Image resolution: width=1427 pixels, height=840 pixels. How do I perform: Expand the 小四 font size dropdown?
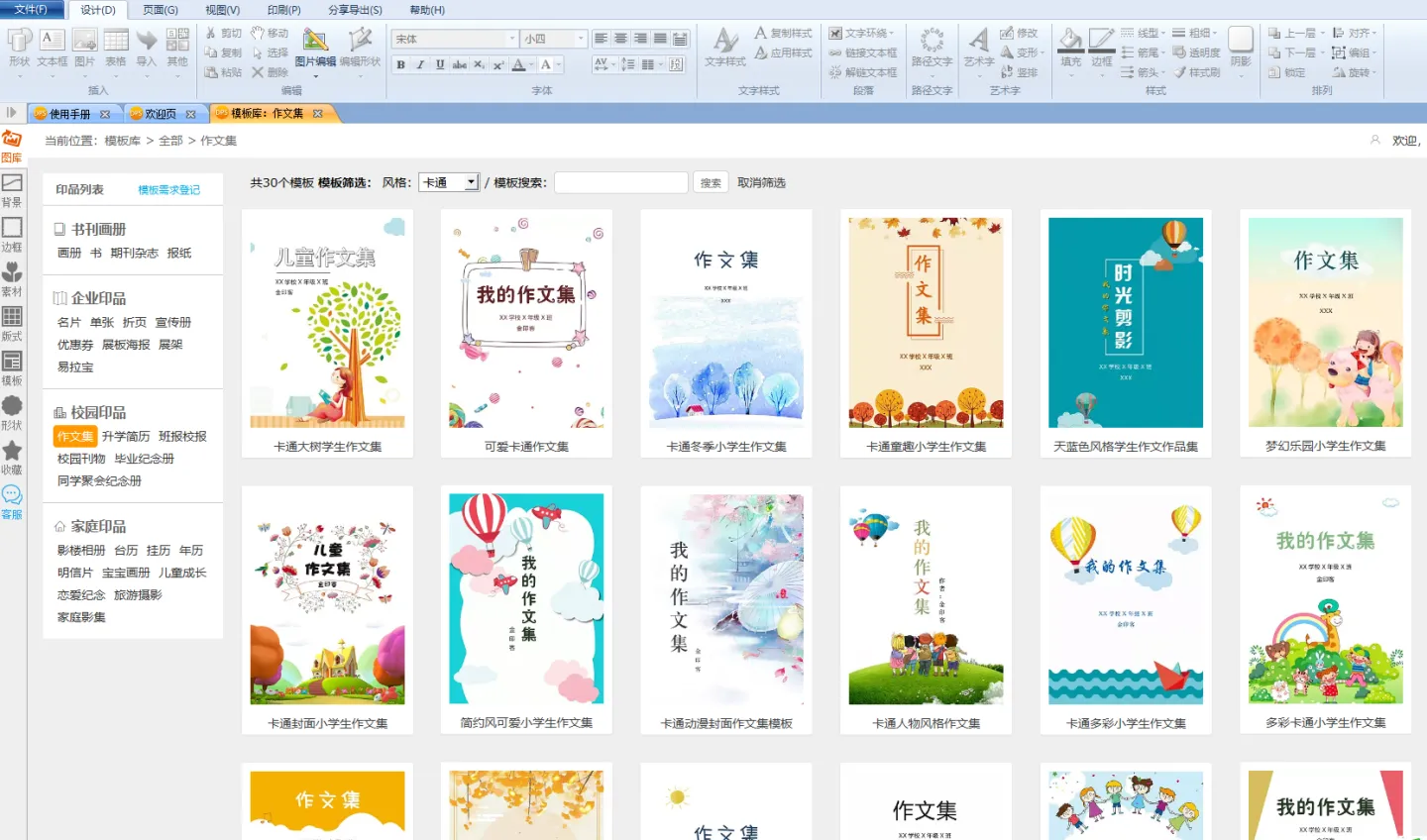click(x=581, y=39)
